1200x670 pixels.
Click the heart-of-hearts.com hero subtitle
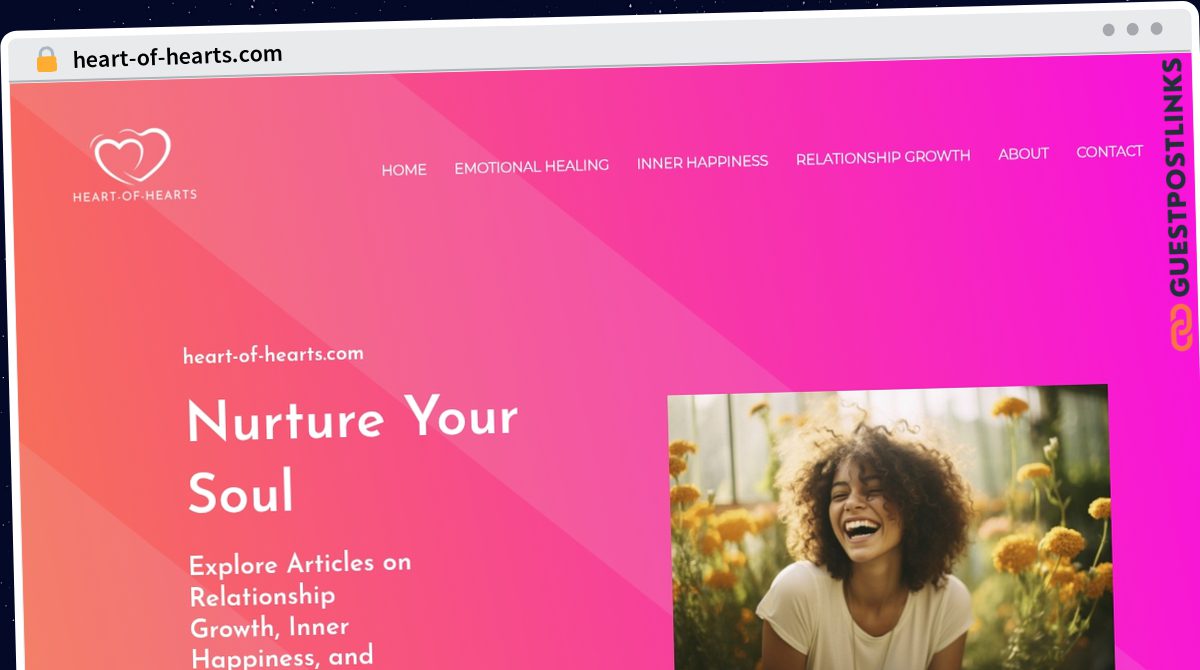click(273, 354)
